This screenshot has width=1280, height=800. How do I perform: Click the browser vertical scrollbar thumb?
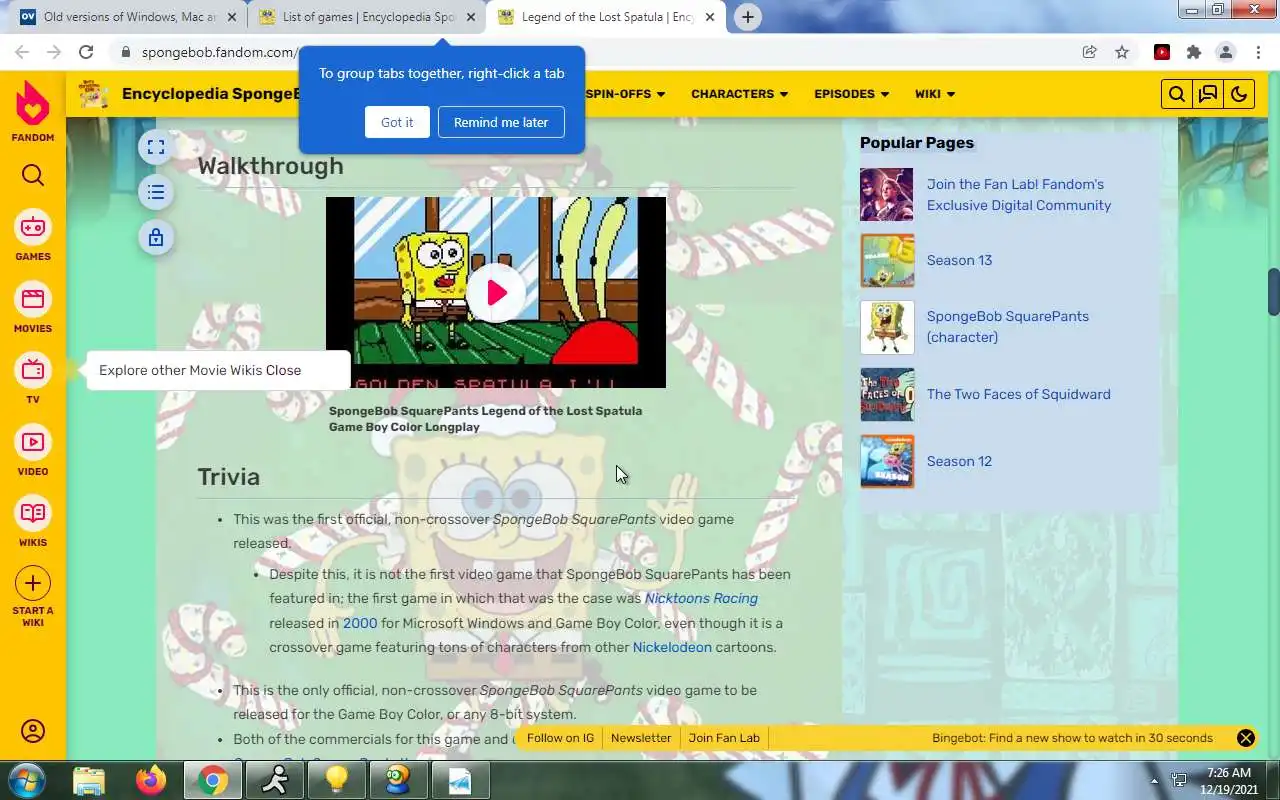click(x=1274, y=292)
